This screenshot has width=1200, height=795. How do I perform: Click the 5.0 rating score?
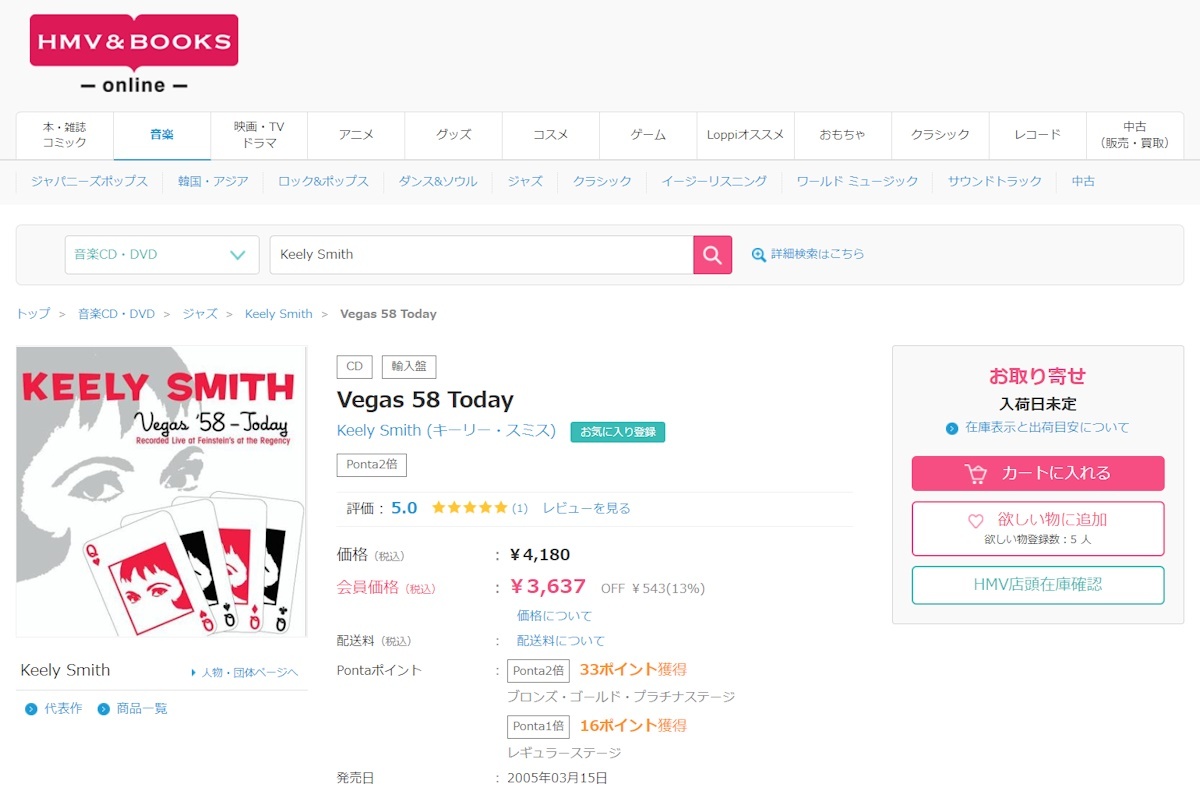(404, 508)
